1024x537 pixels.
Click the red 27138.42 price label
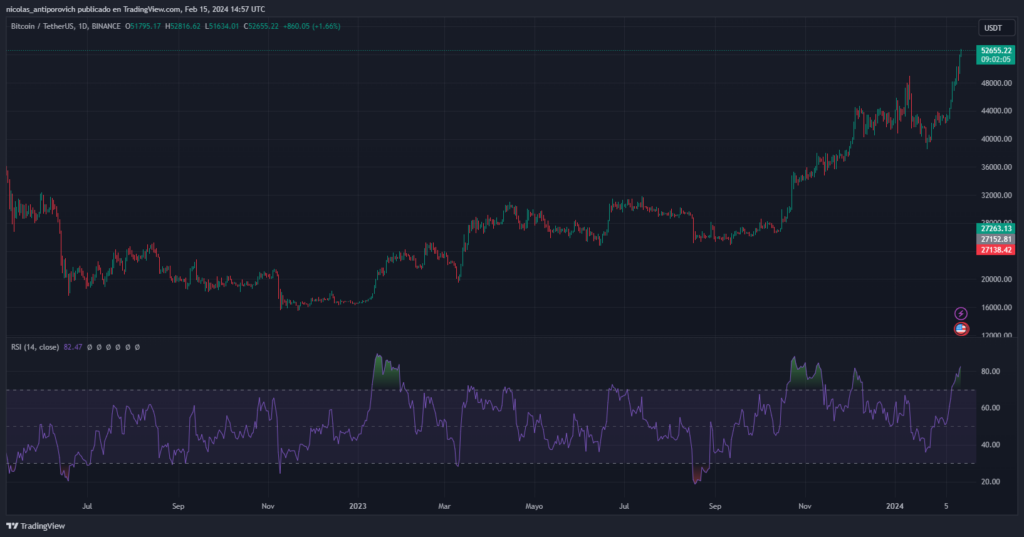pos(996,250)
